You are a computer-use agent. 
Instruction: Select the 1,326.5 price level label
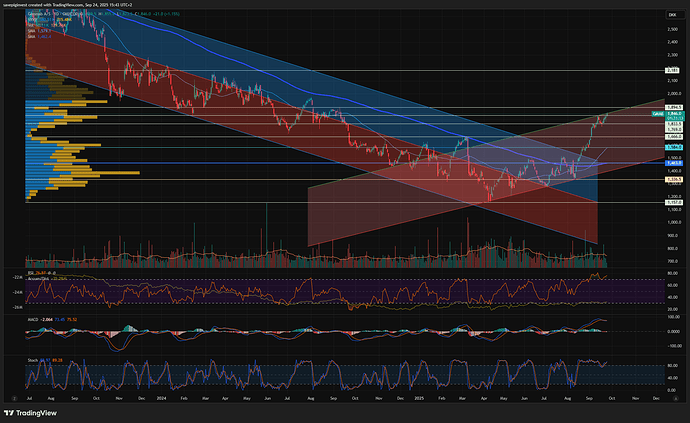tap(673, 180)
